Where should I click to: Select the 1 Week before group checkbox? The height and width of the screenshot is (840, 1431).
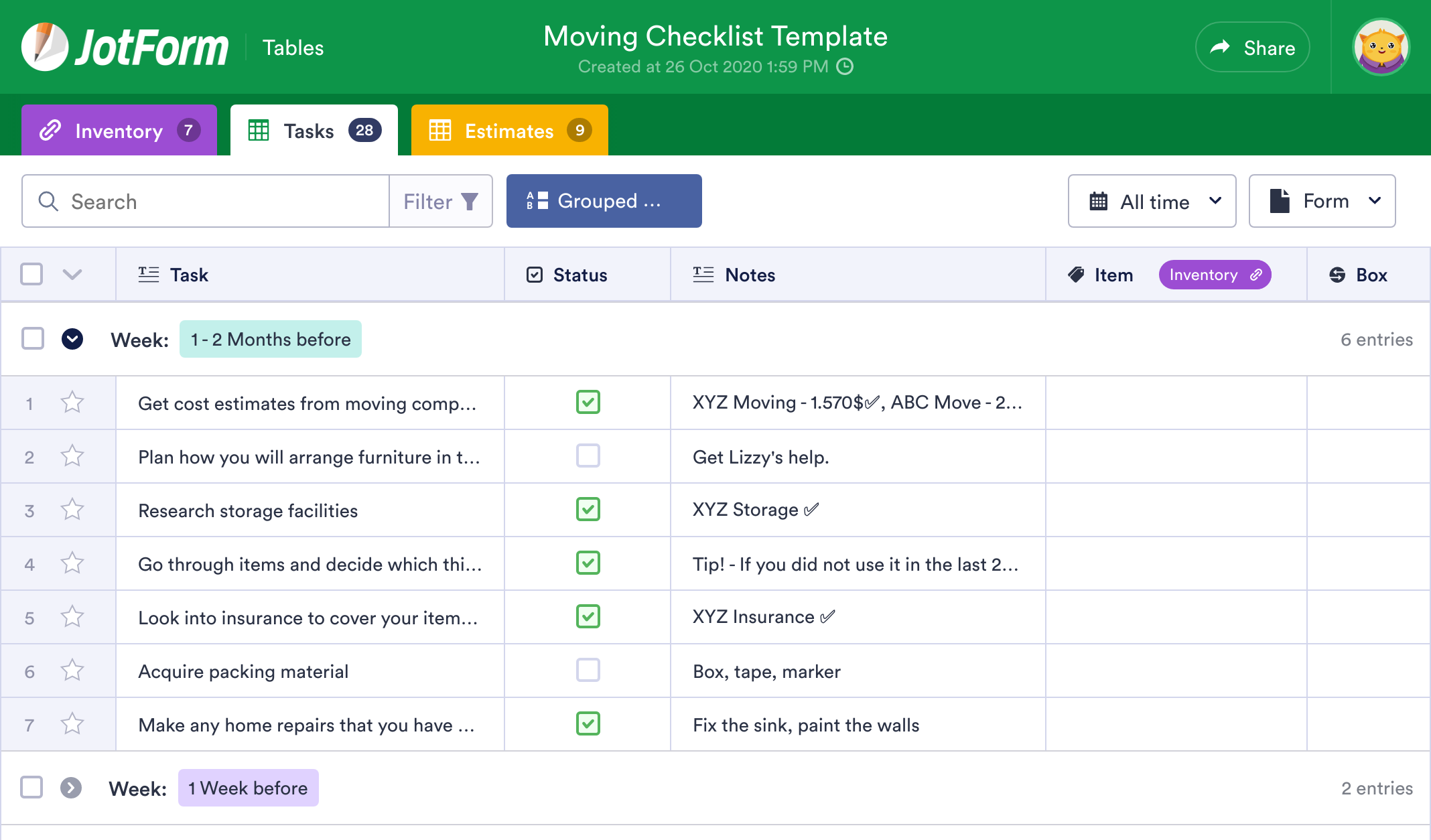[x=31, y=788]
